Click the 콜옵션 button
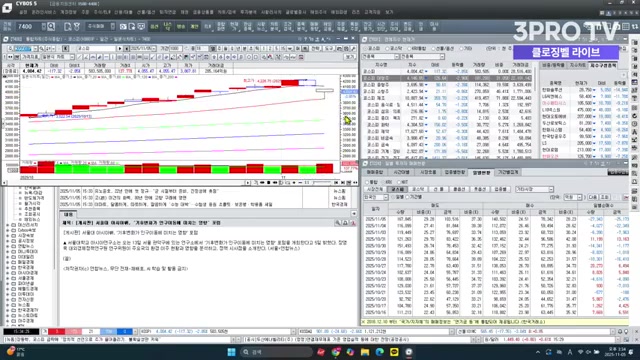Image resolution: width=640 pixels, height=360 pixels. pos(459,189)
